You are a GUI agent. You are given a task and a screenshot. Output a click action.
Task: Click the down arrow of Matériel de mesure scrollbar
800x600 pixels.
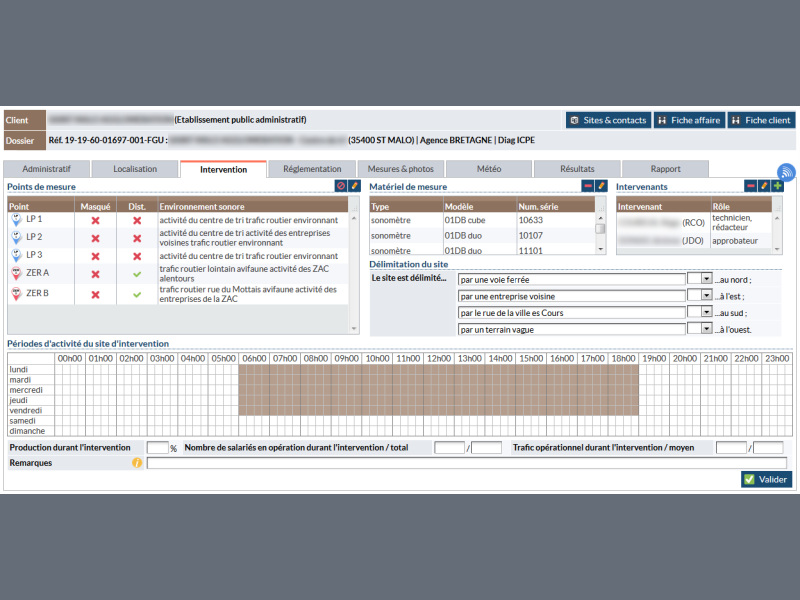(x=601, y=249)
